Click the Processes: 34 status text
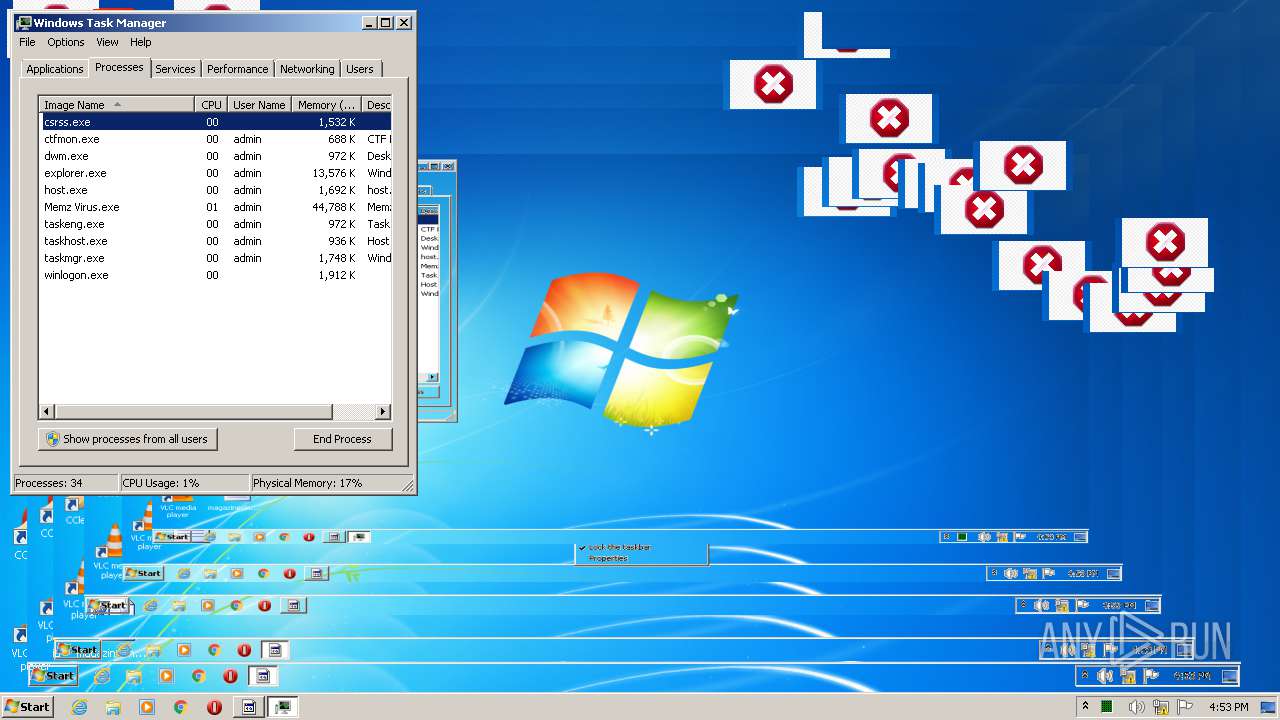1280x720 pixels. click(49, 483)
